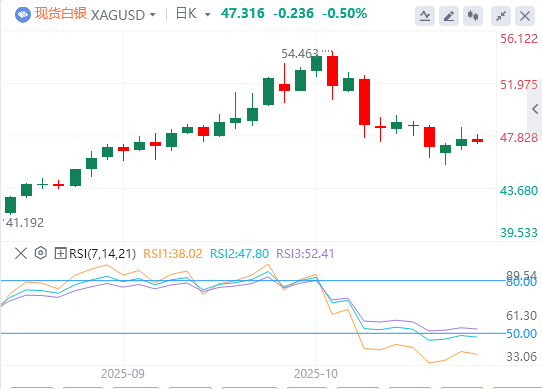The image size is (542, 389).
Task: Click the percent change -0.50%
Action: (x=344, y=13)
